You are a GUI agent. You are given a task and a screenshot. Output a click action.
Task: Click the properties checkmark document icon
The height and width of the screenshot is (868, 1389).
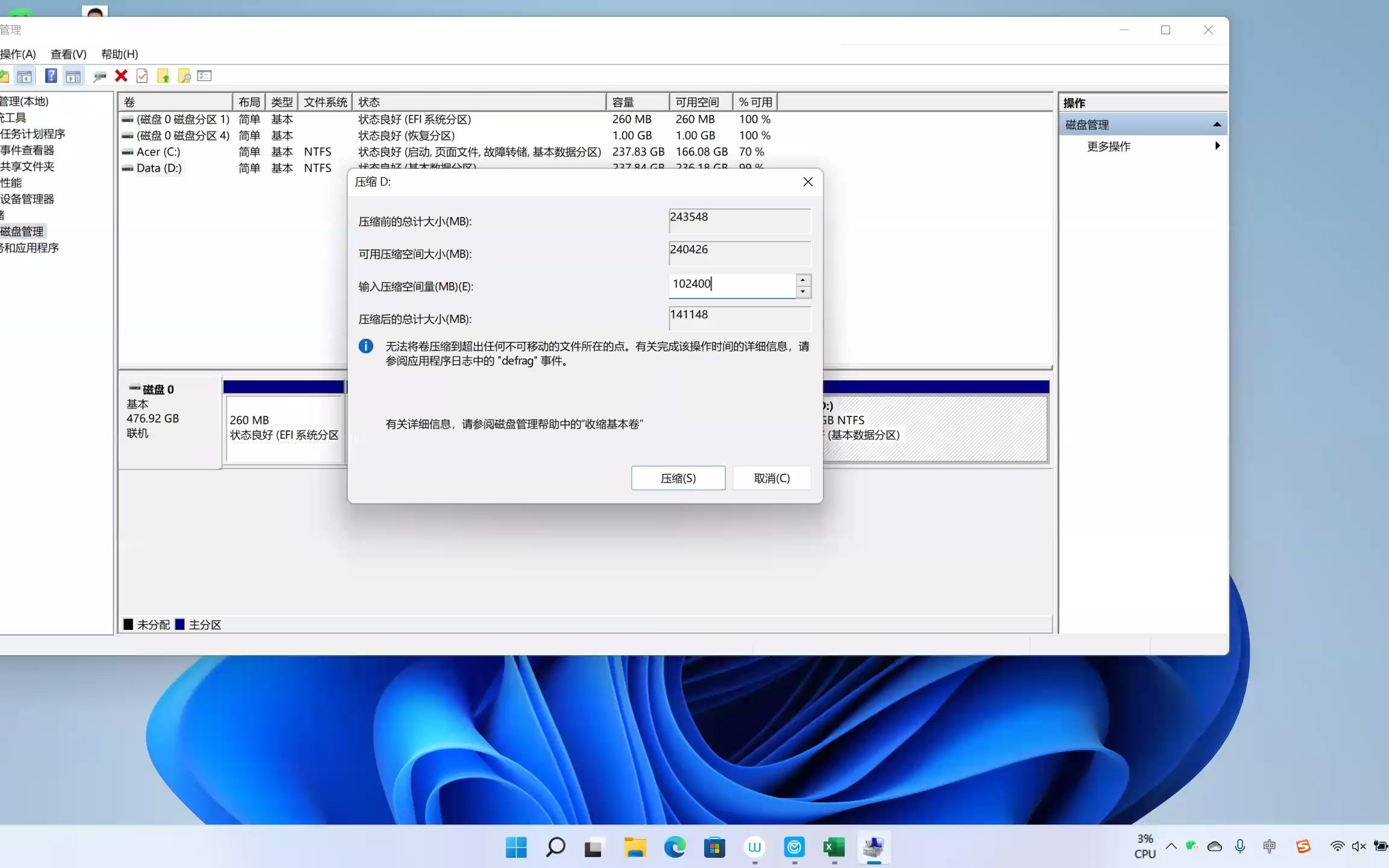142,76
